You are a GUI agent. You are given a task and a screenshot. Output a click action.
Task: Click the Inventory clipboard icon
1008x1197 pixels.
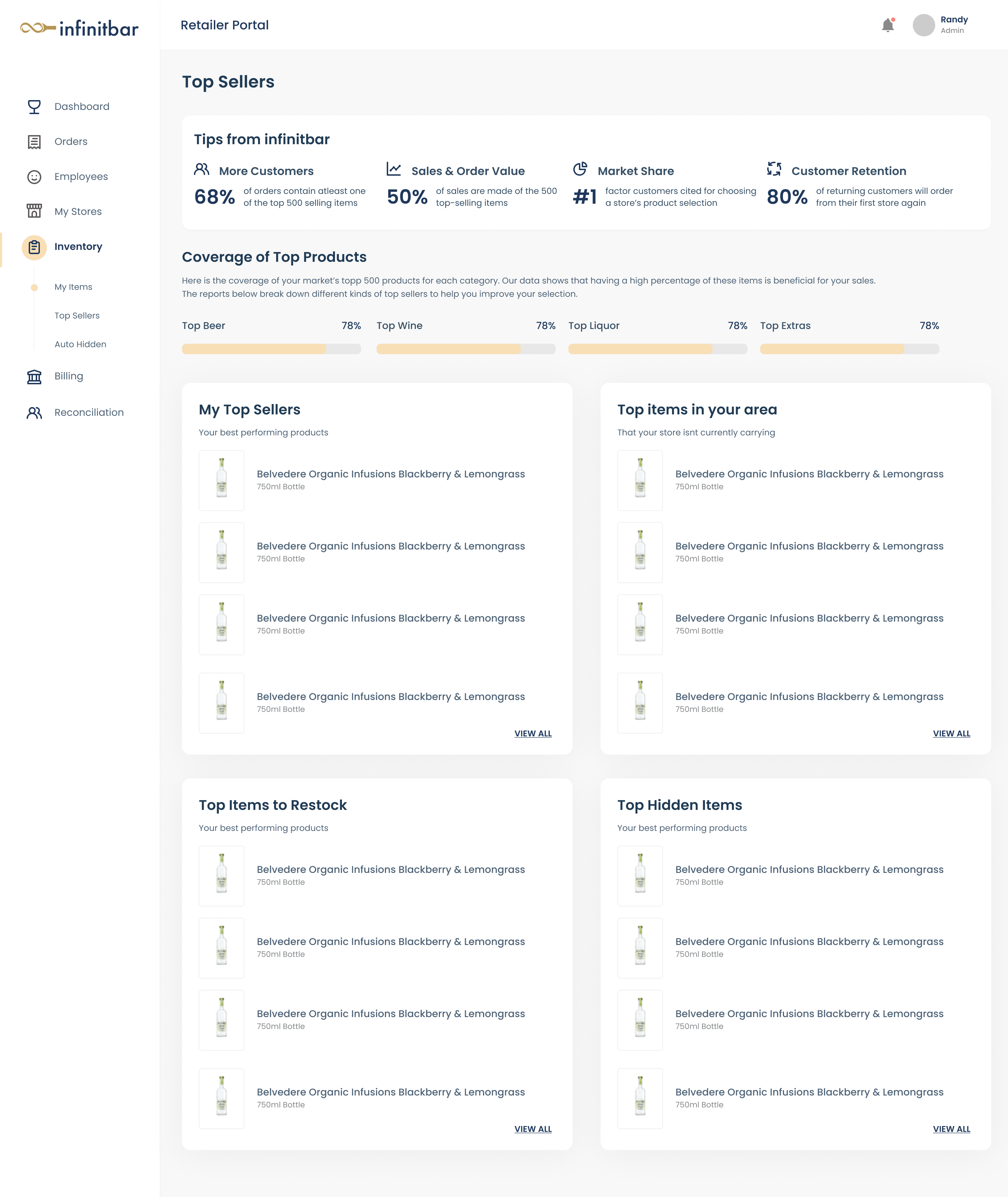tap(34, 247)
